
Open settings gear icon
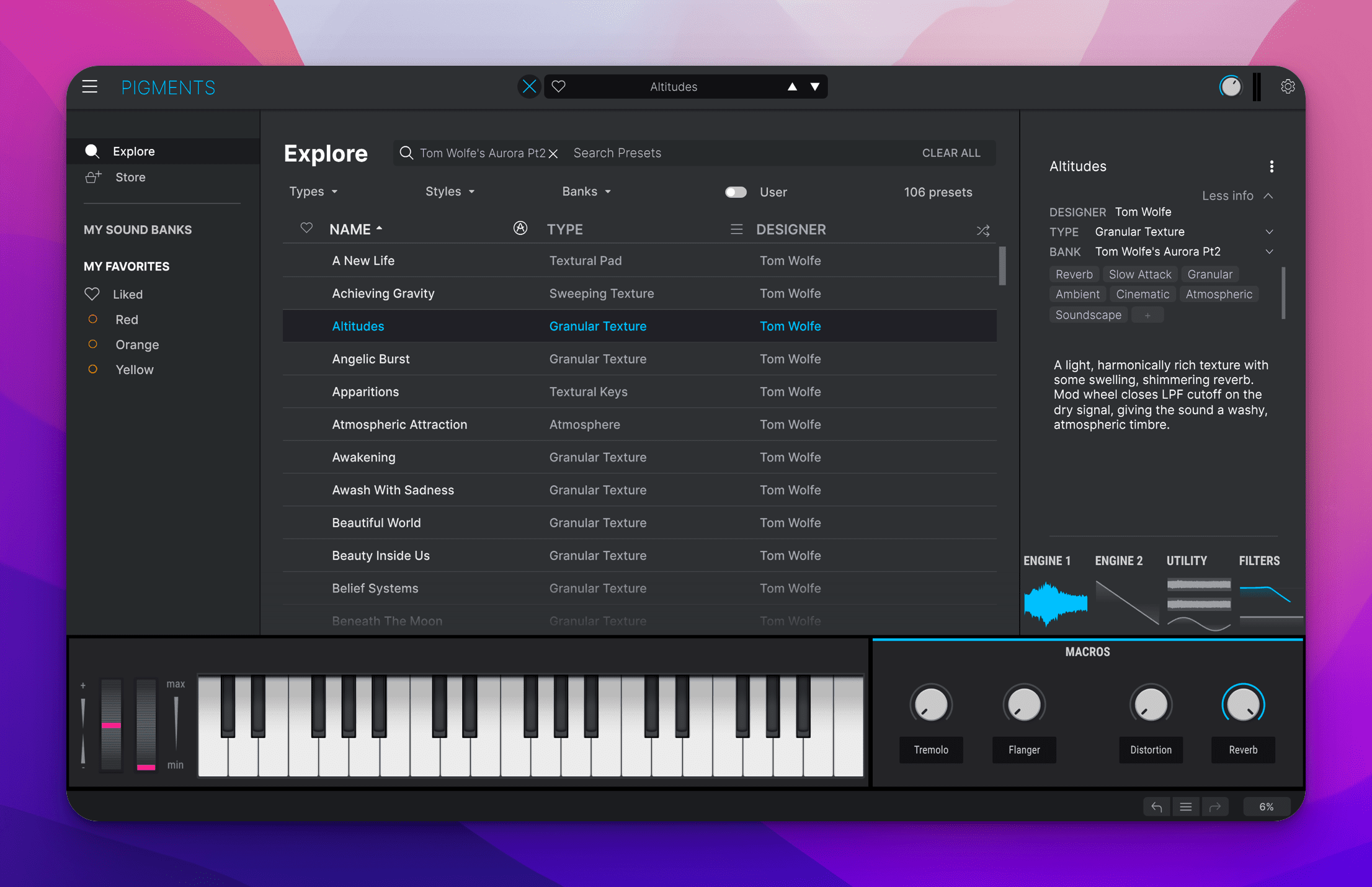1288,87
